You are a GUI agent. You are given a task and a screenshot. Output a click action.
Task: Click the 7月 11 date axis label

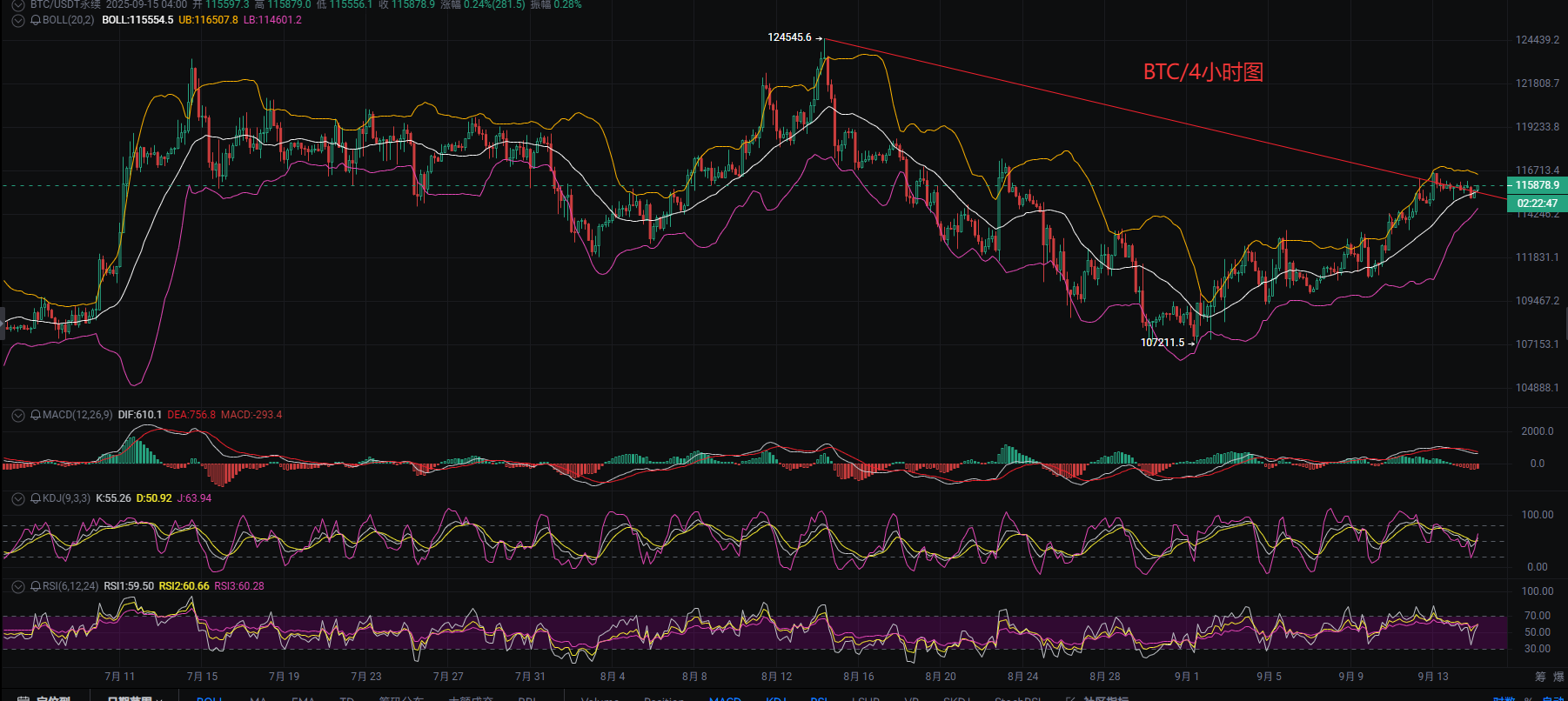(120, 677)
